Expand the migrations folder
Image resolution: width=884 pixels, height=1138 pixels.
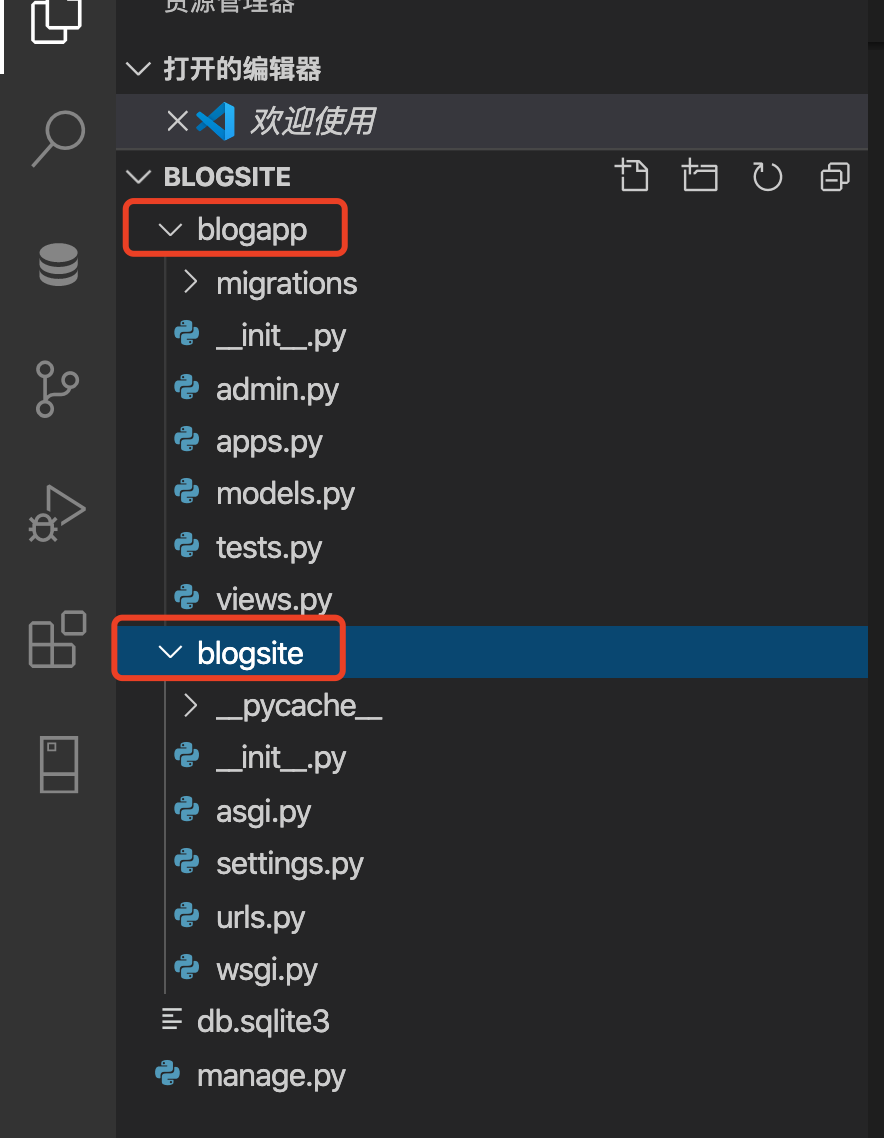pos(189,283)
